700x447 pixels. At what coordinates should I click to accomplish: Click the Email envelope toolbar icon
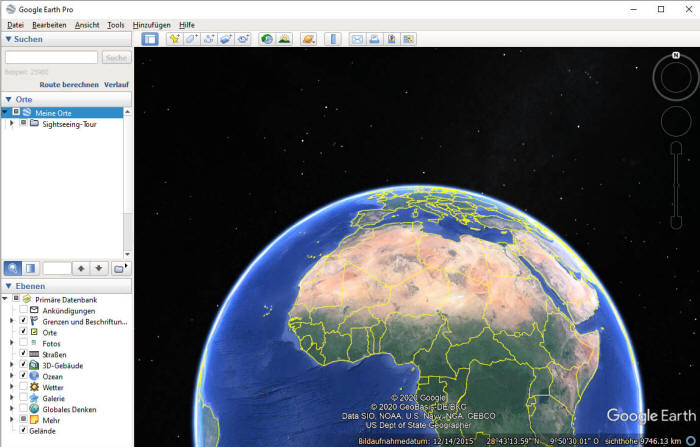(x=357, y=39)
